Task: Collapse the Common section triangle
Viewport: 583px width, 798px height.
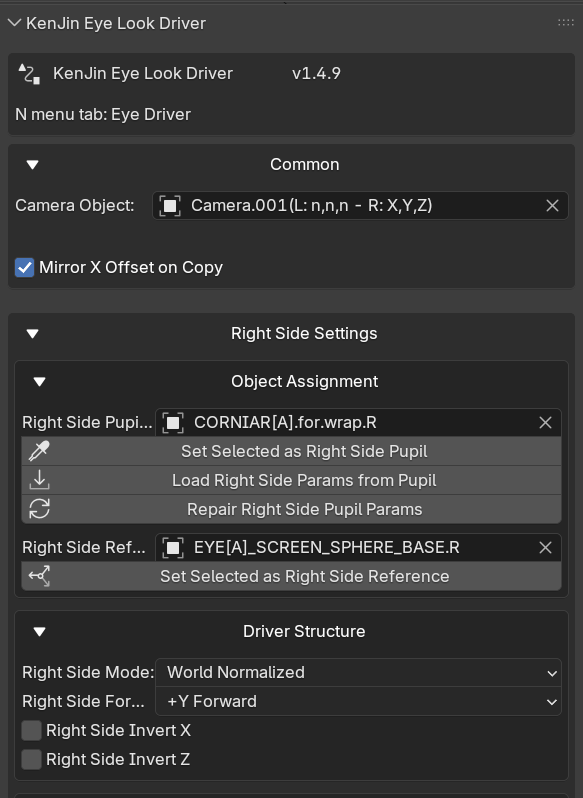Action: 33,165
